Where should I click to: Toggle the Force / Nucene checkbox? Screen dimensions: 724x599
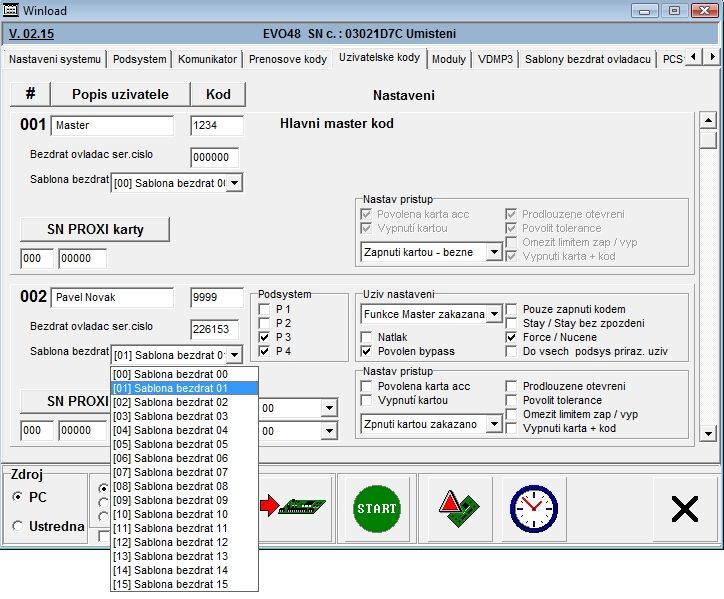512,338
